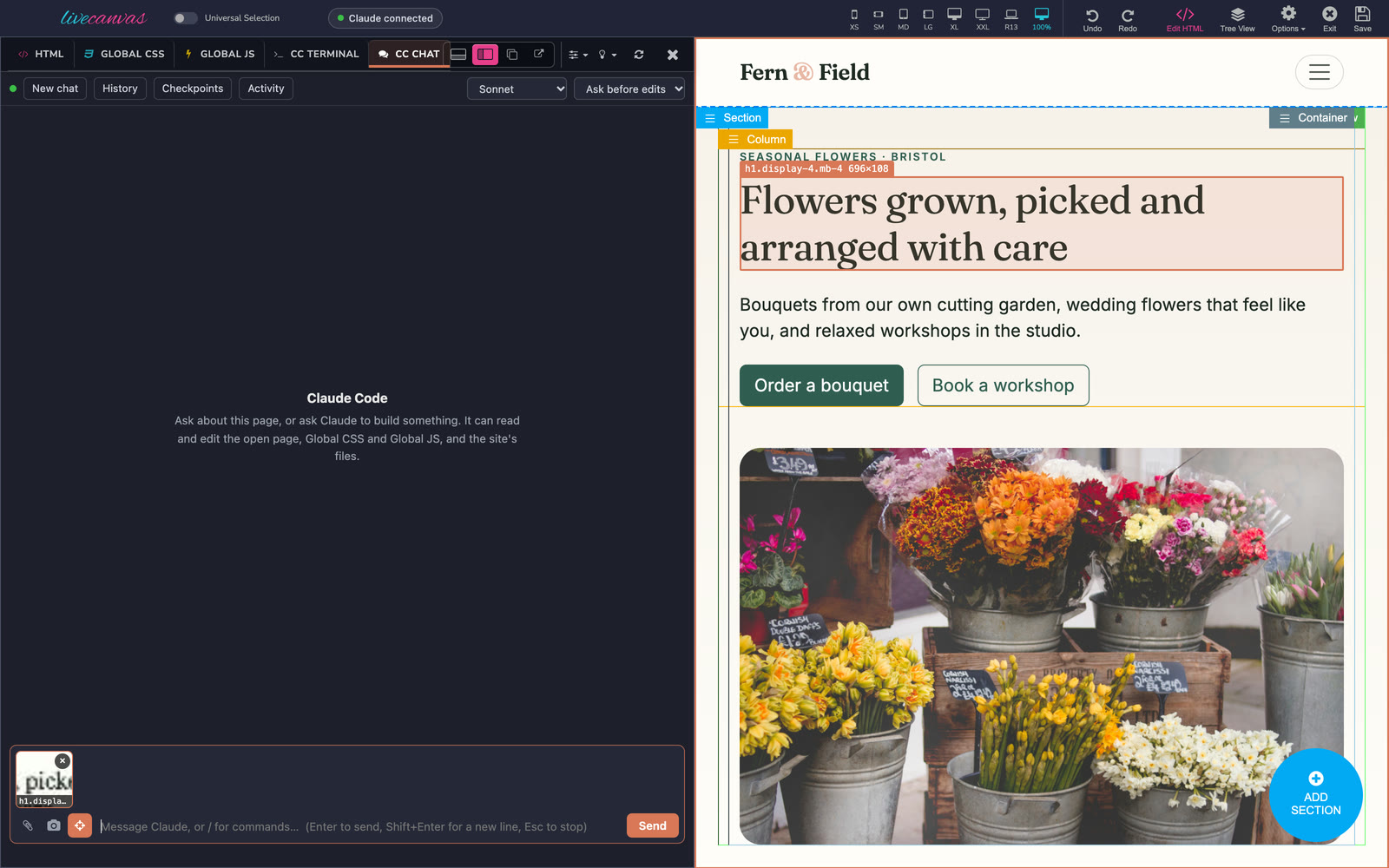
Task: Open the Tree View layers panel
Action: pyautogui.click(x=1237, y=19)
